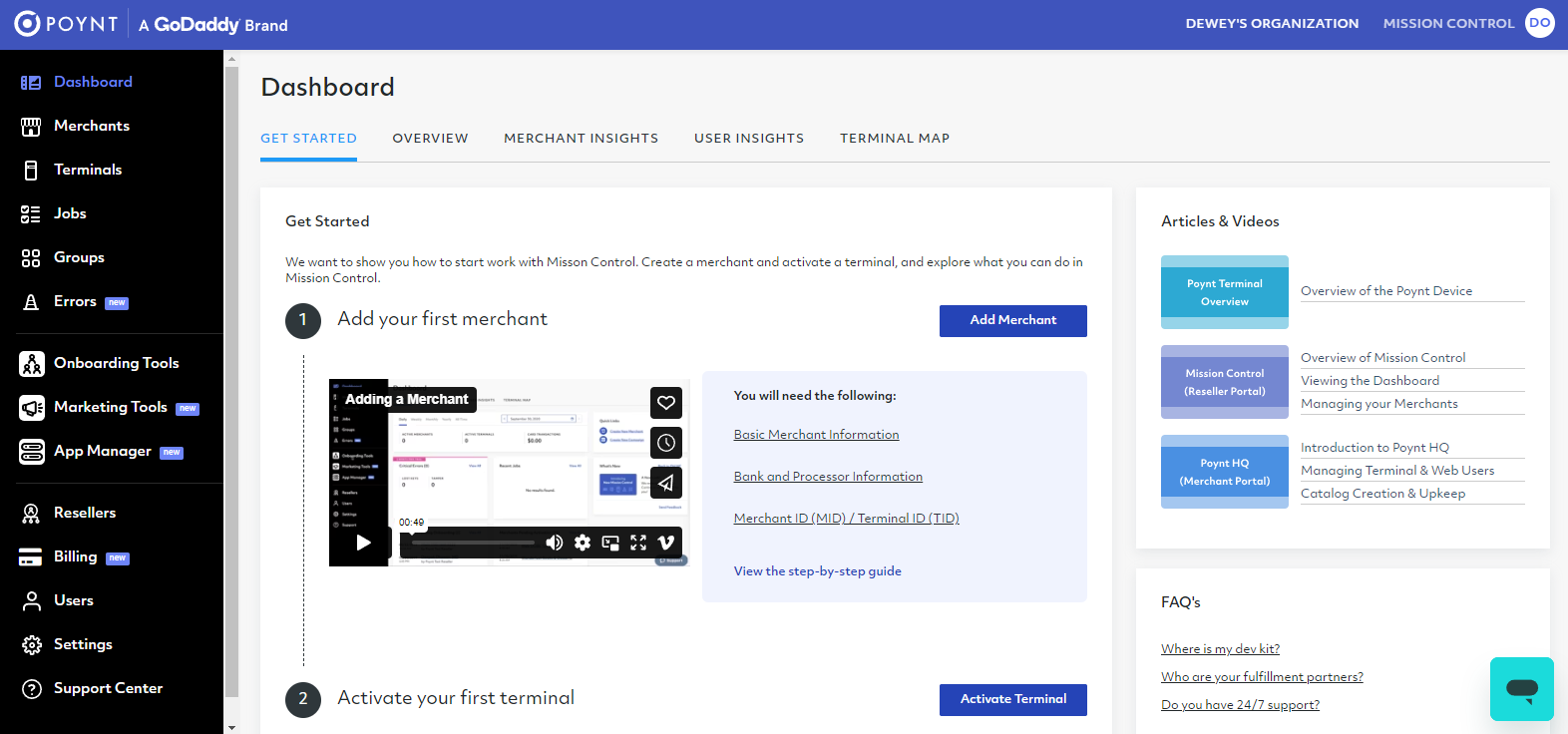Open Where is my dev kit FAQ

(1220, 649)
